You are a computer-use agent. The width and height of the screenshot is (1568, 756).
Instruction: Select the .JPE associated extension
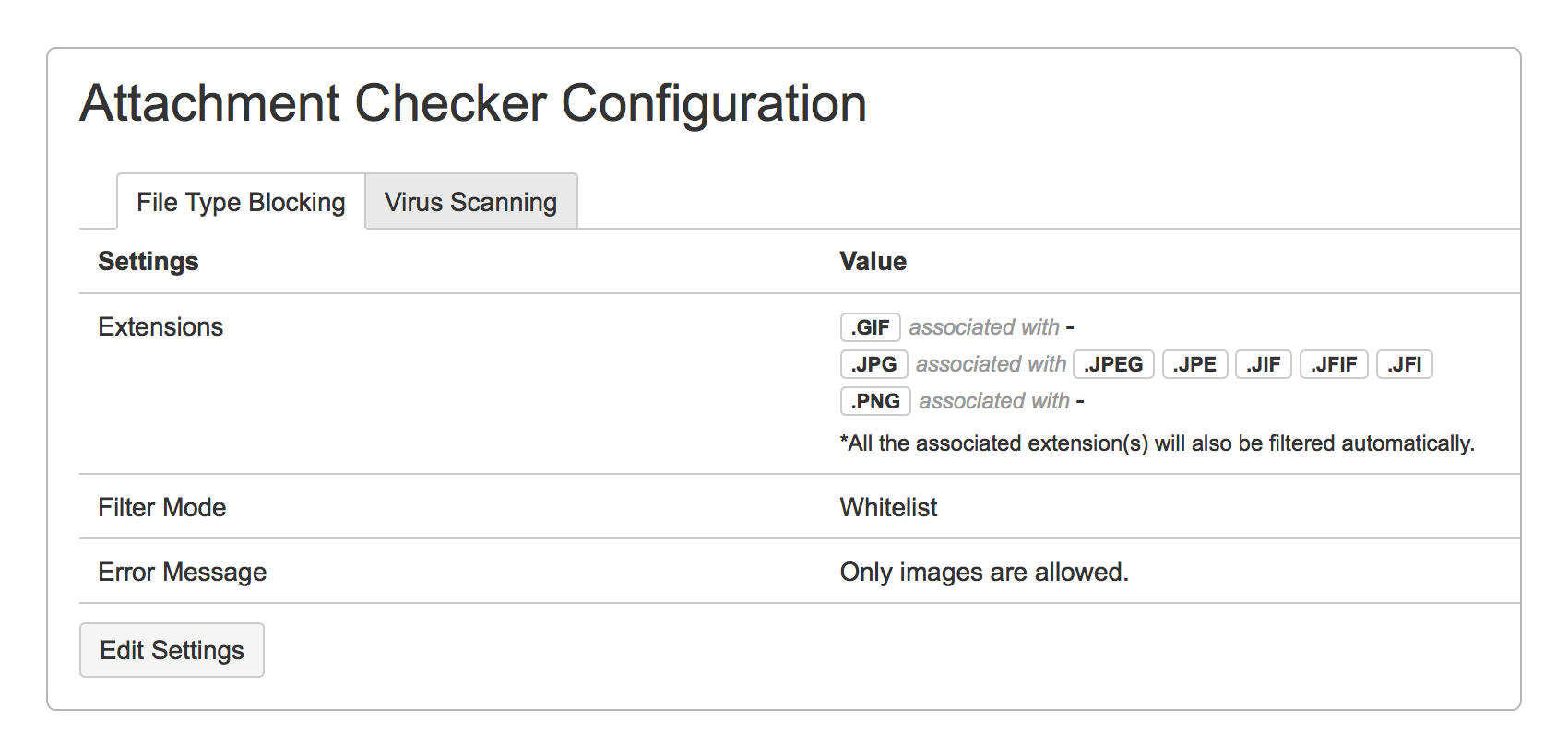[x=1194, y=363]
